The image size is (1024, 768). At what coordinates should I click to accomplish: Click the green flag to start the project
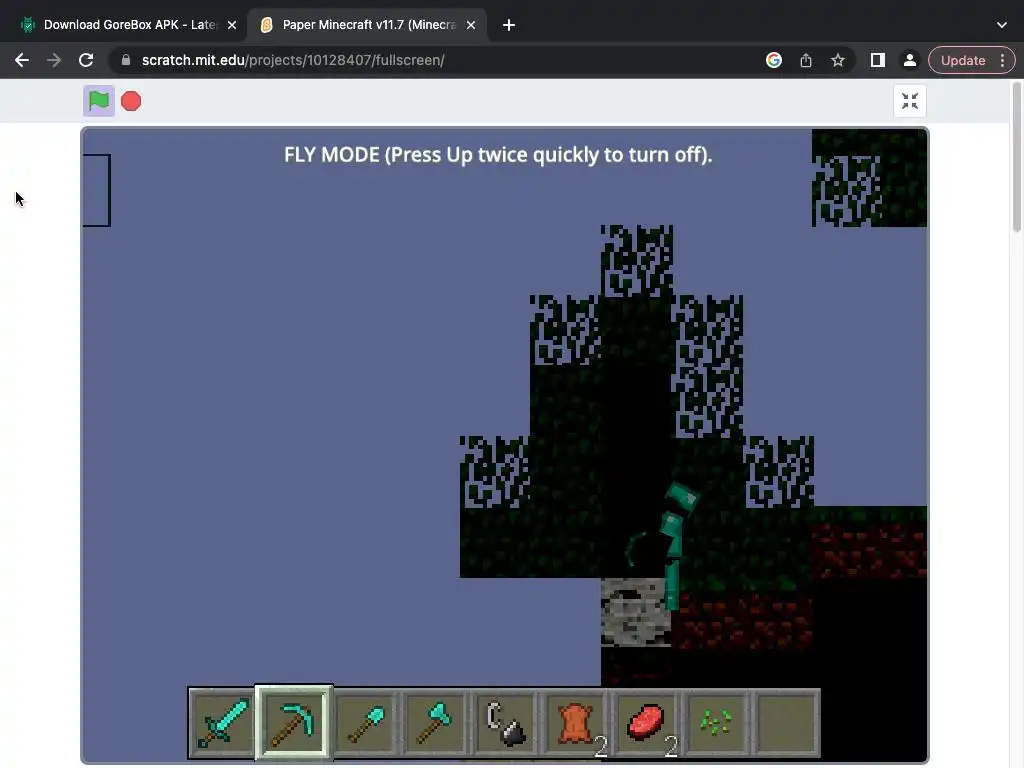coord(99,101)
